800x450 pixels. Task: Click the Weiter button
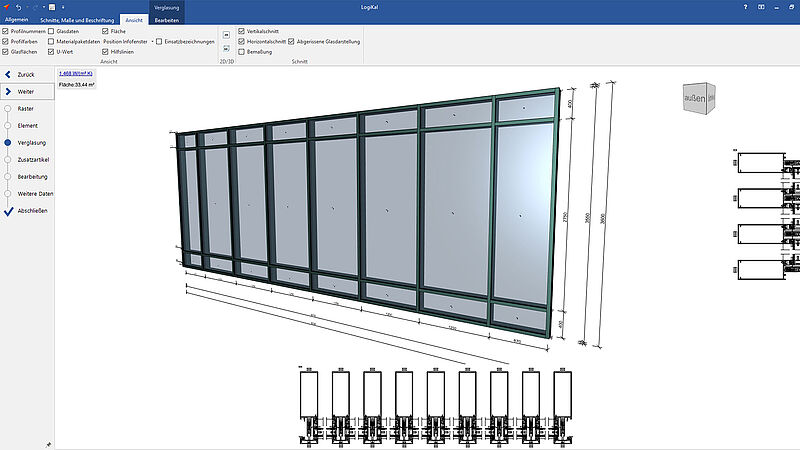click(x=26, y=91)
